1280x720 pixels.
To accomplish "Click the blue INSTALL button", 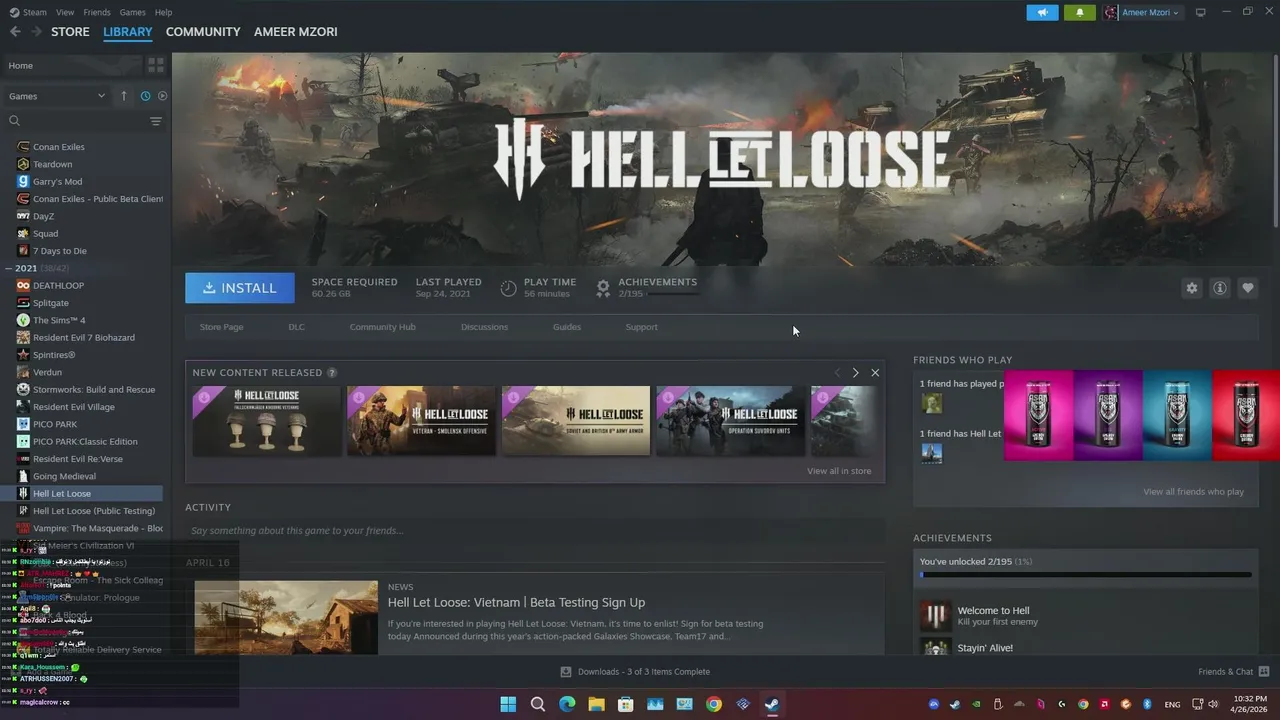I will (x=240, y=288).
